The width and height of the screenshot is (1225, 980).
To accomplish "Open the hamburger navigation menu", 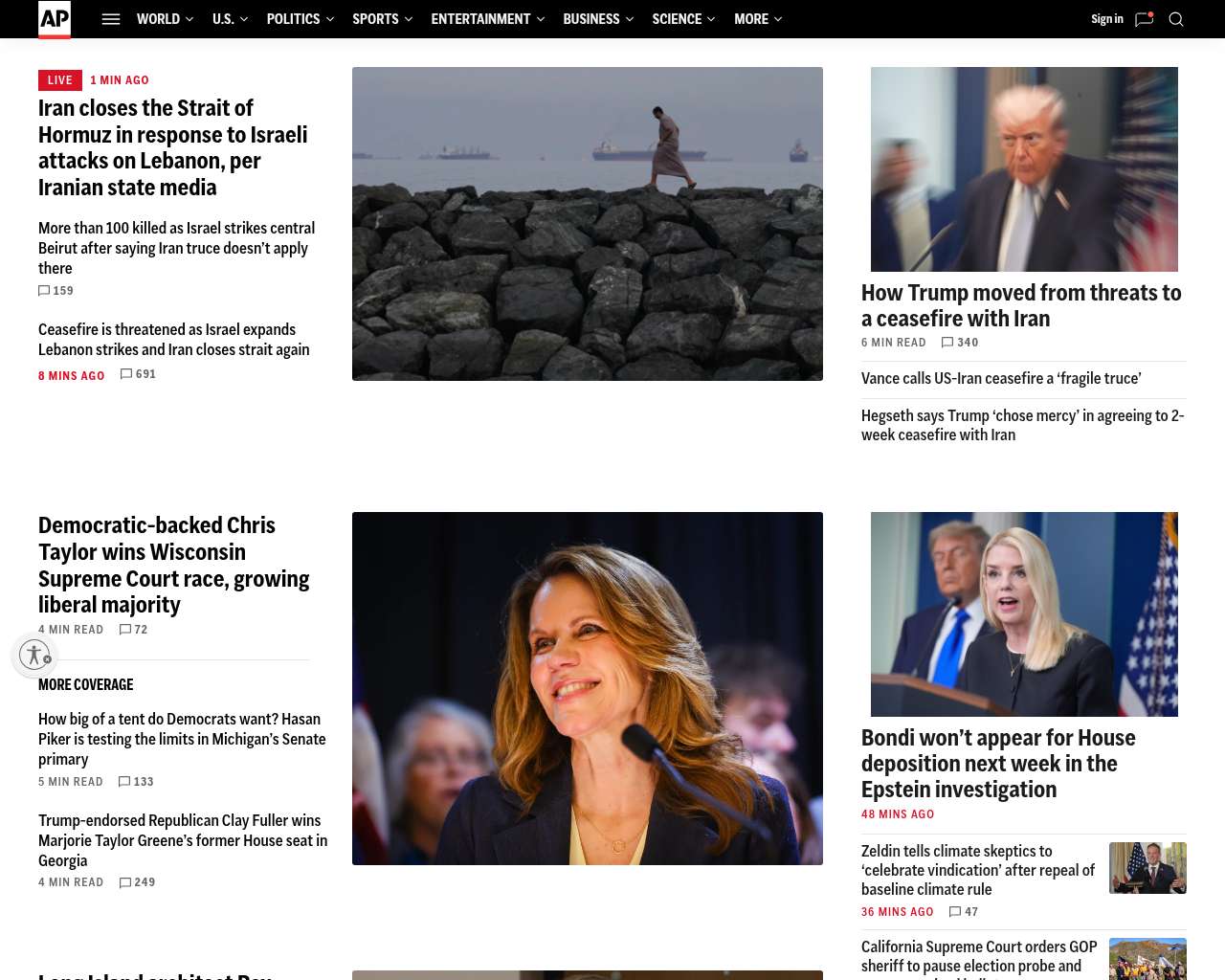I will click(x=111, y=19).
